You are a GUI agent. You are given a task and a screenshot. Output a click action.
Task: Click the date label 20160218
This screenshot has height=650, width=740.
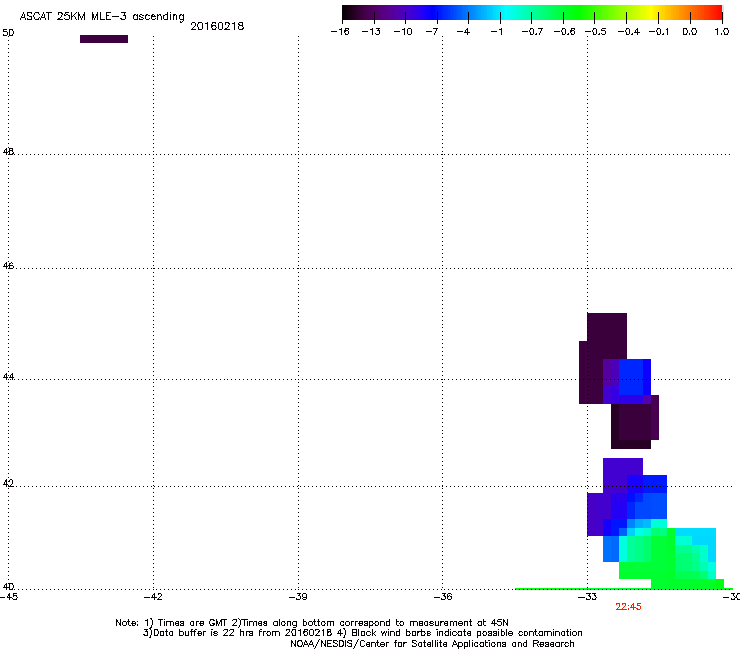tap(217, 26)
